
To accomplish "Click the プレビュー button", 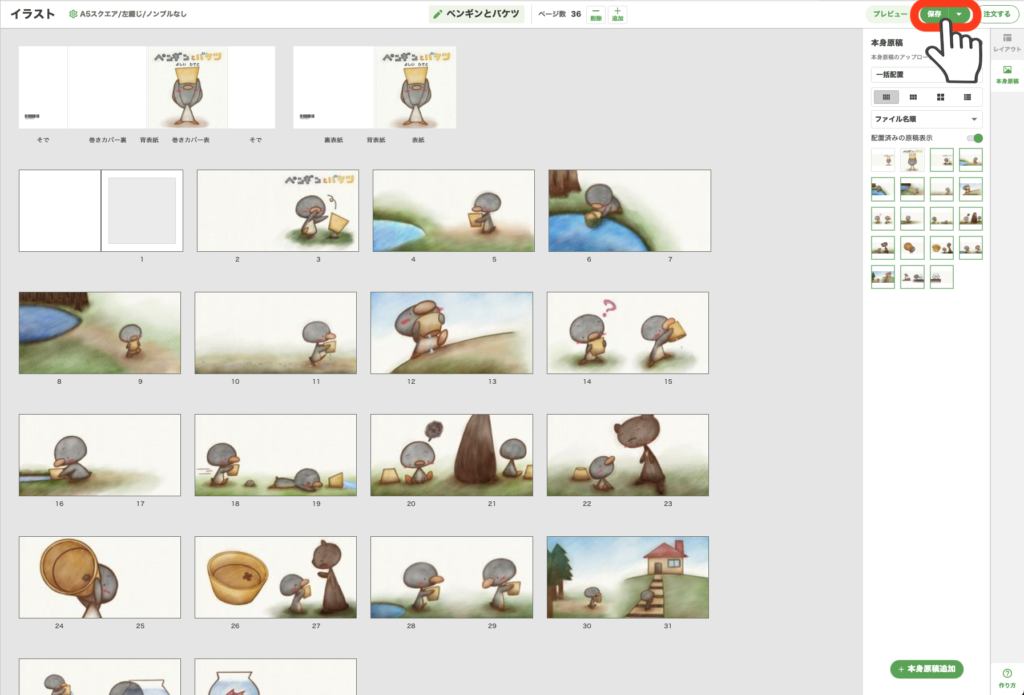I will click(x=889, y=14).
